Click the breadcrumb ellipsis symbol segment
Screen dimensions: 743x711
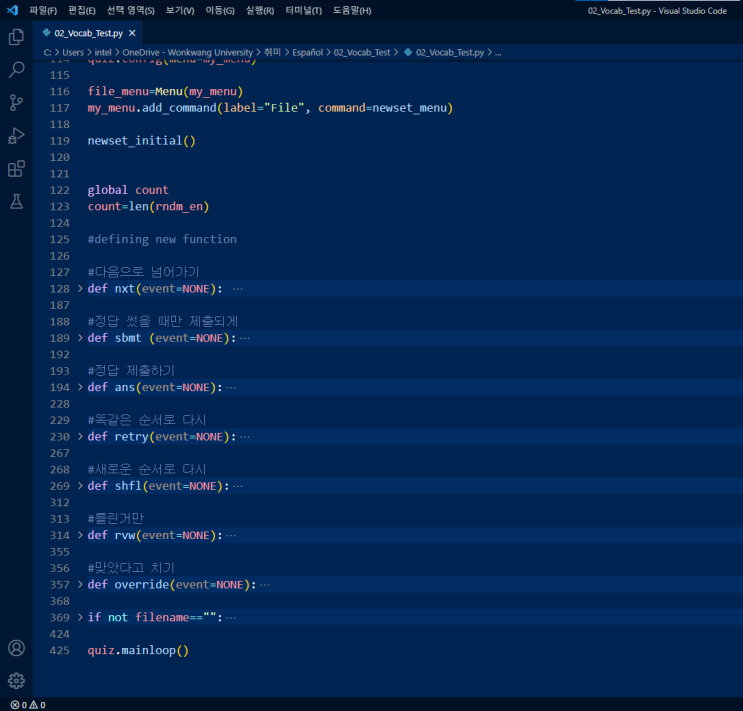coord(498,53)
